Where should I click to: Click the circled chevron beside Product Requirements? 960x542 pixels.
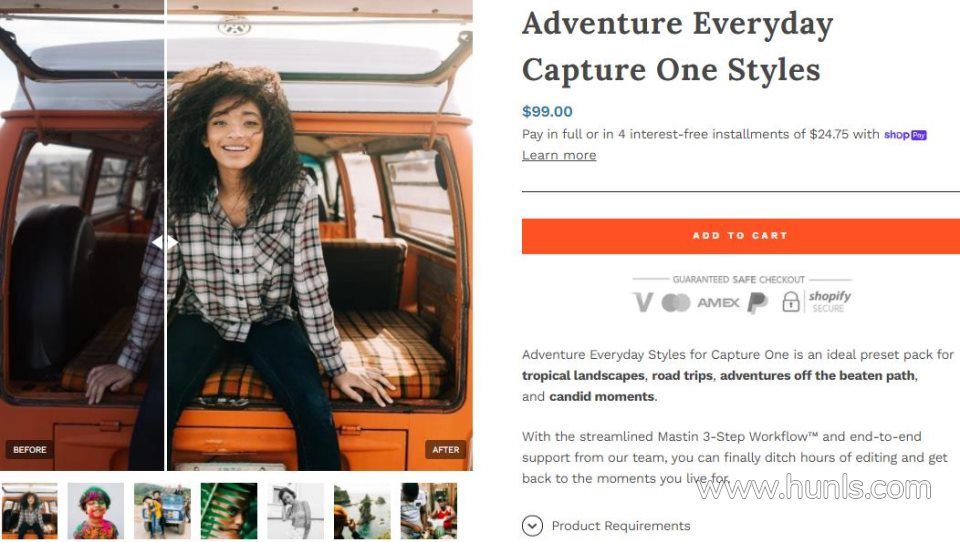point(532,525)
